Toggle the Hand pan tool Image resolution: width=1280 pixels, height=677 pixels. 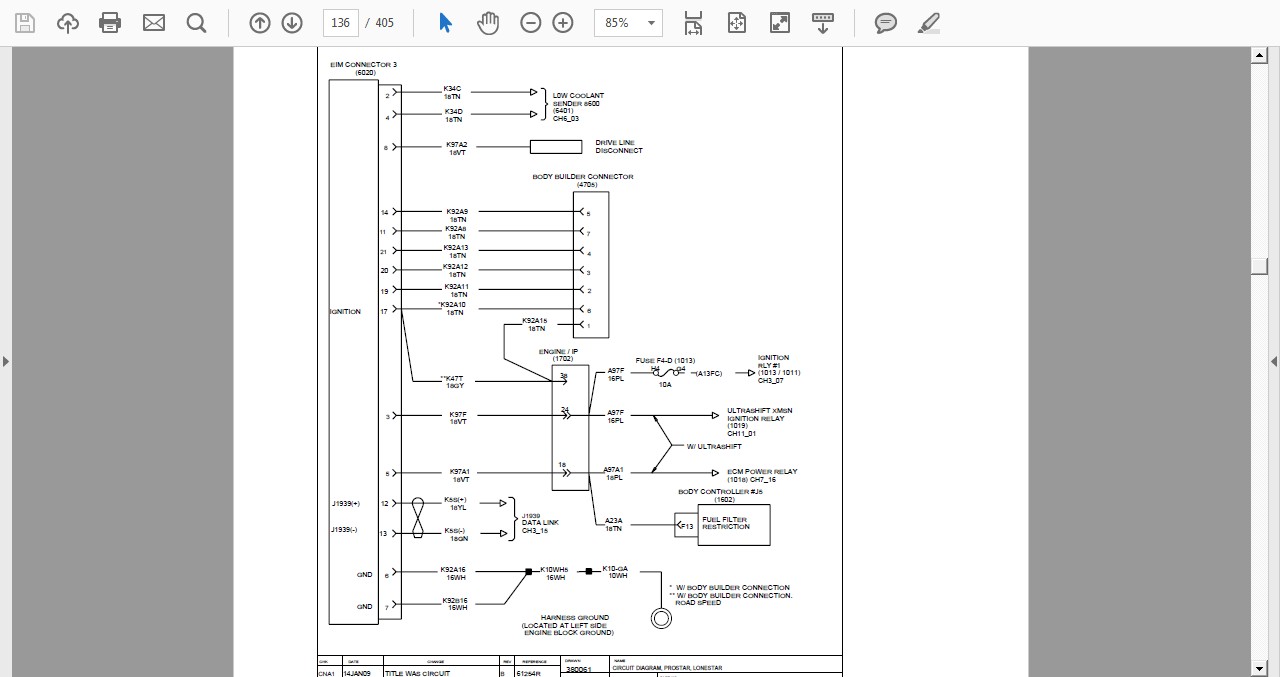[488, 23]
